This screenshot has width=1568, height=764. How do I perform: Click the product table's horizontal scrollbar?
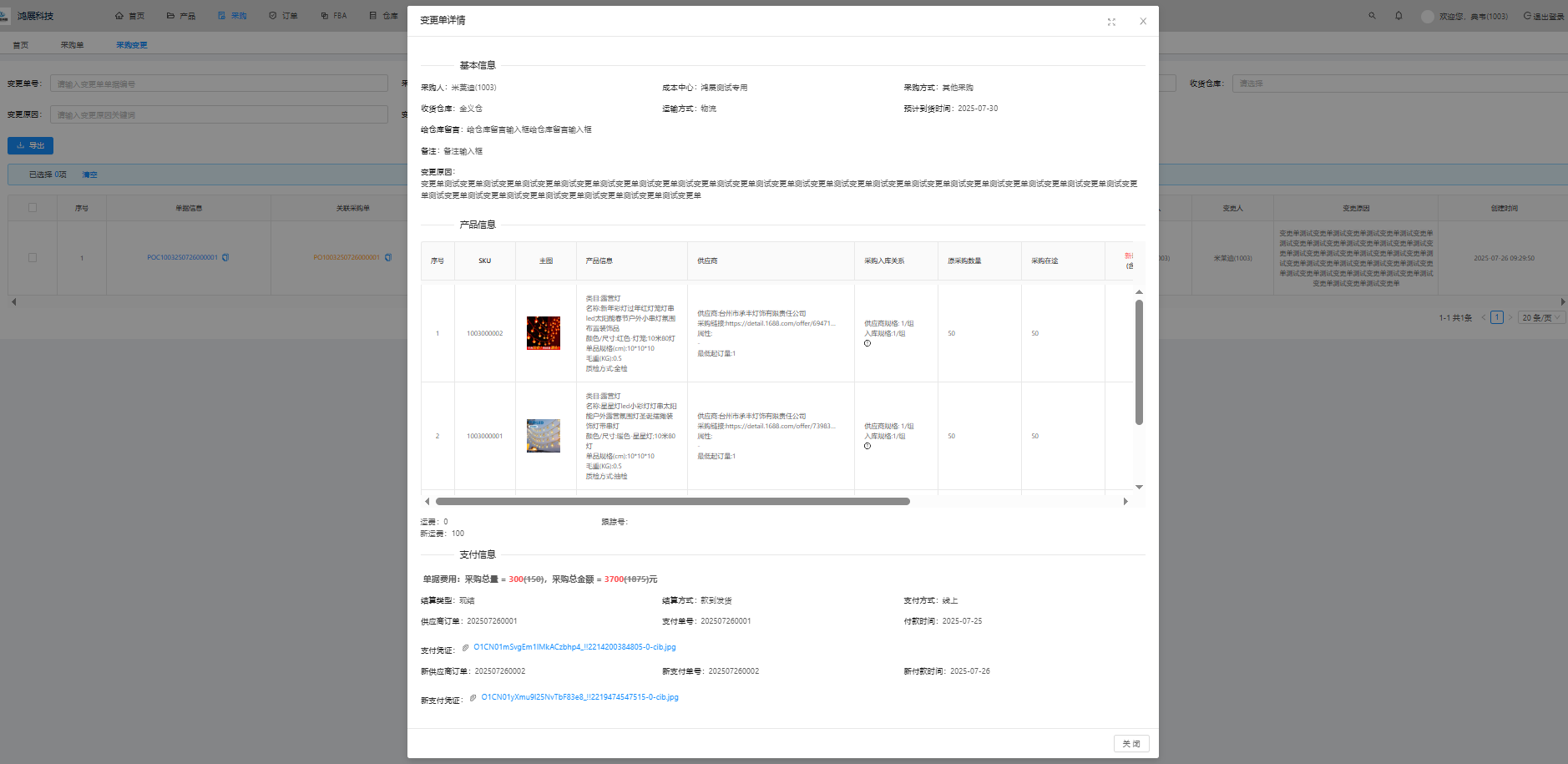[x=672, y=502]
